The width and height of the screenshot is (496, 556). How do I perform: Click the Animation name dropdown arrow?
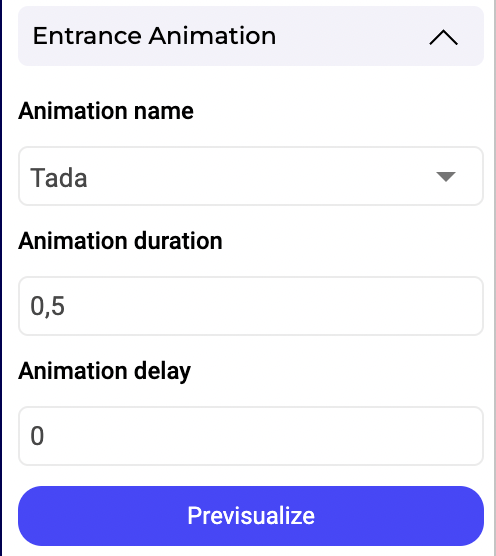[446, 176]
